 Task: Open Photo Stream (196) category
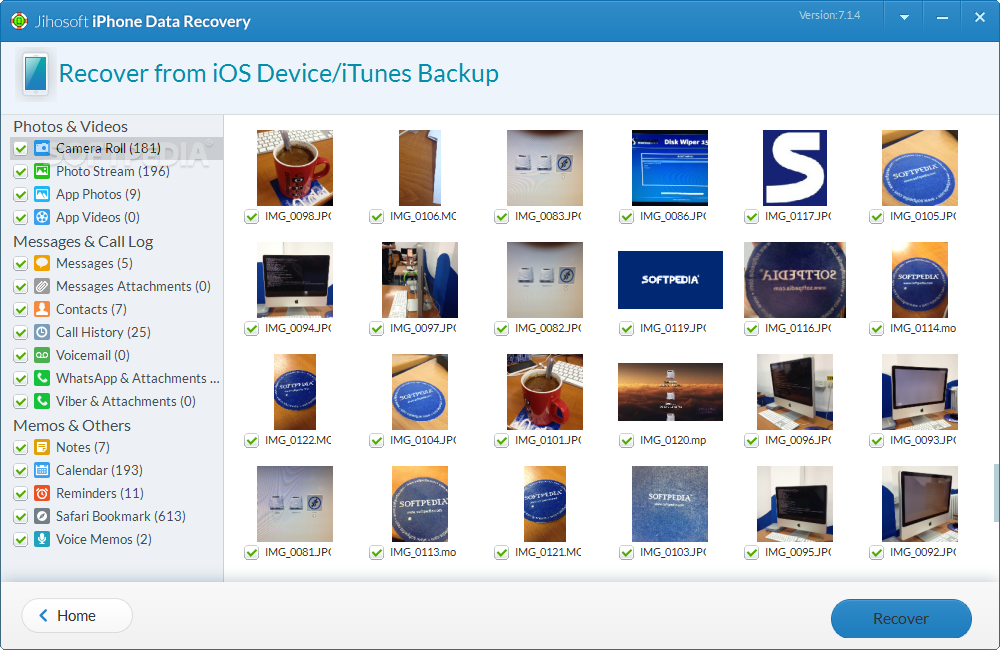point(112,171)
